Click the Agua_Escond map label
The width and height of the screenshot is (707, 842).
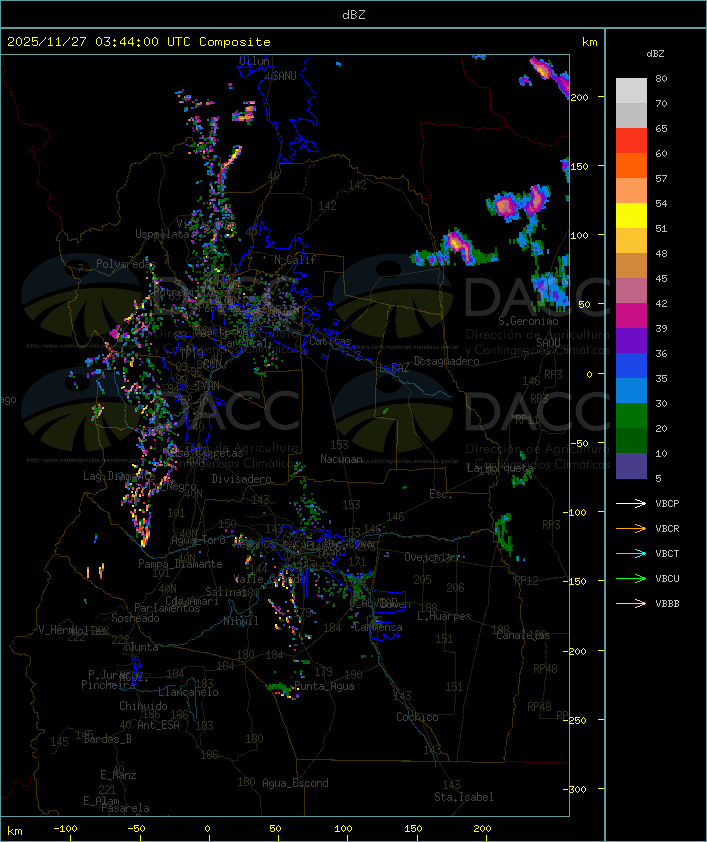[295, 783]
